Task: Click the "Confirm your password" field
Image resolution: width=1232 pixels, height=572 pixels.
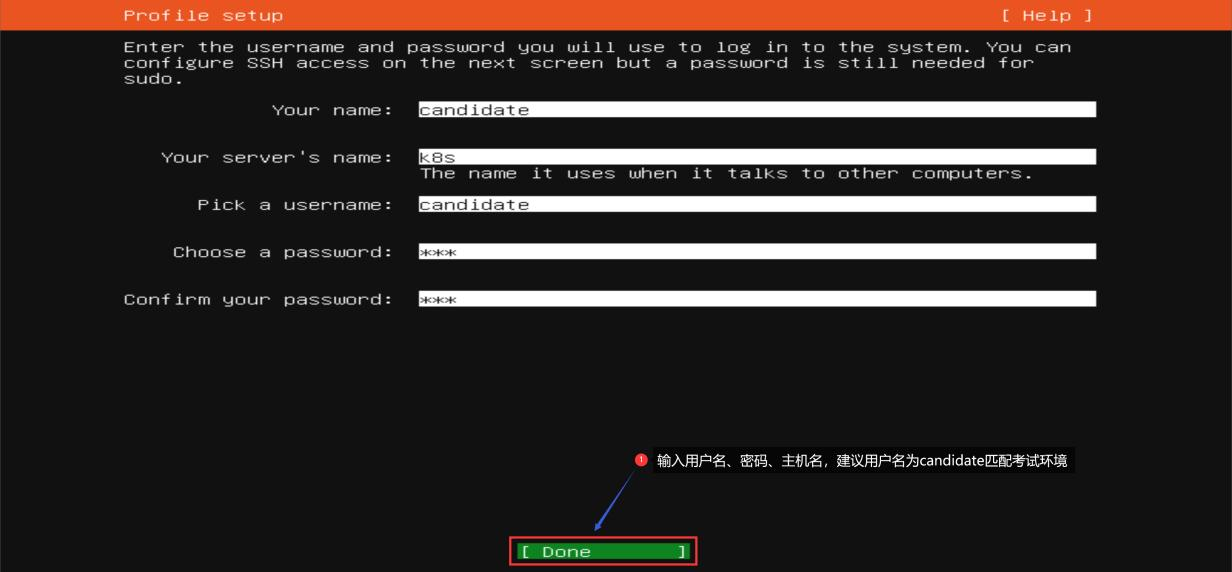Action: coord(757,299)
